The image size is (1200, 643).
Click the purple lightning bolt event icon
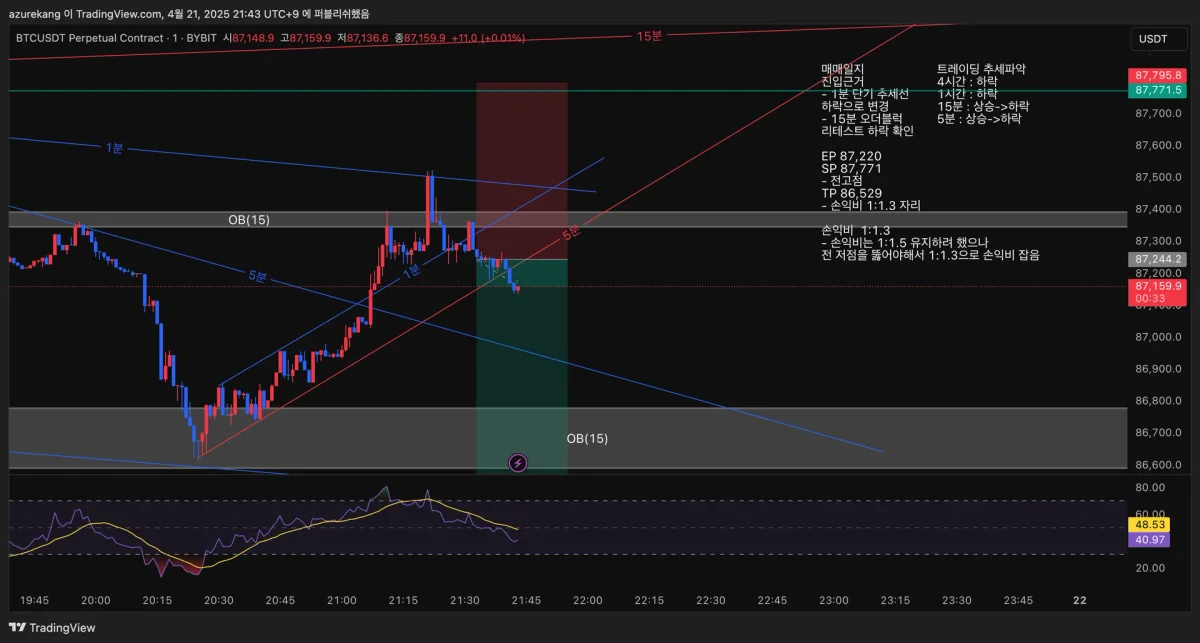point(519,462)
